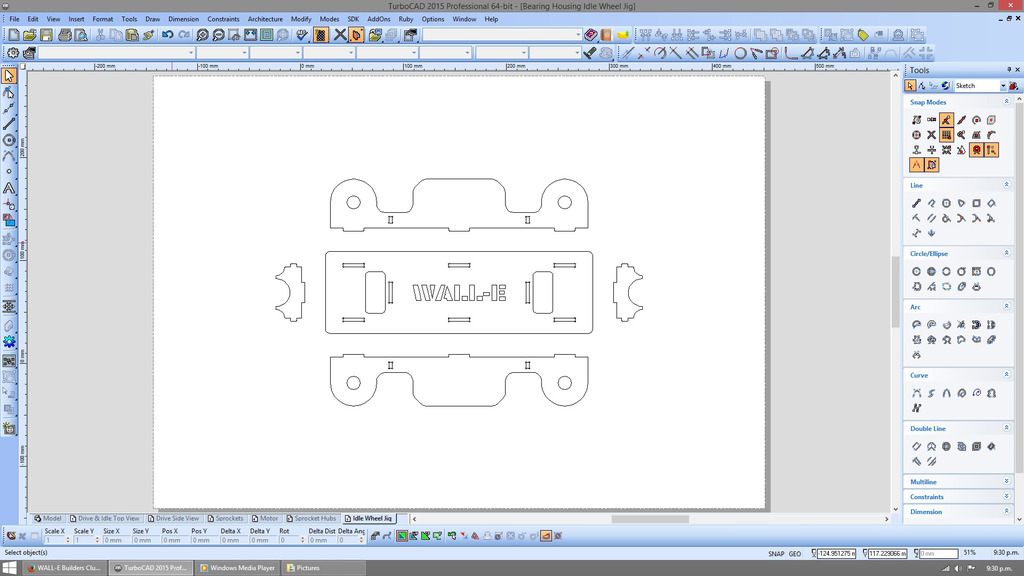
Task: Open the purple help book icon
Action: click(x=590, y=35)
